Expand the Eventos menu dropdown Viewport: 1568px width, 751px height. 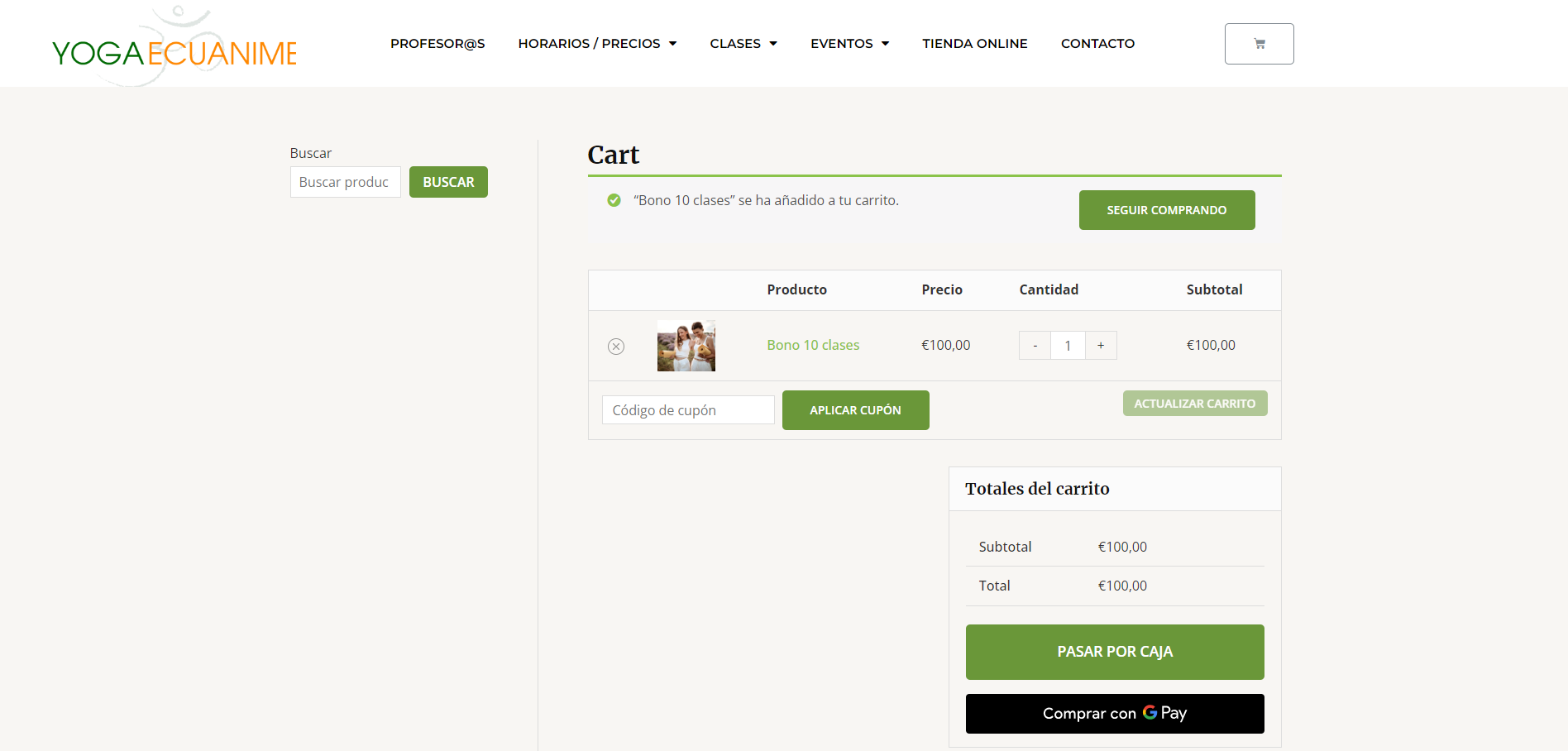coord(849,44)
